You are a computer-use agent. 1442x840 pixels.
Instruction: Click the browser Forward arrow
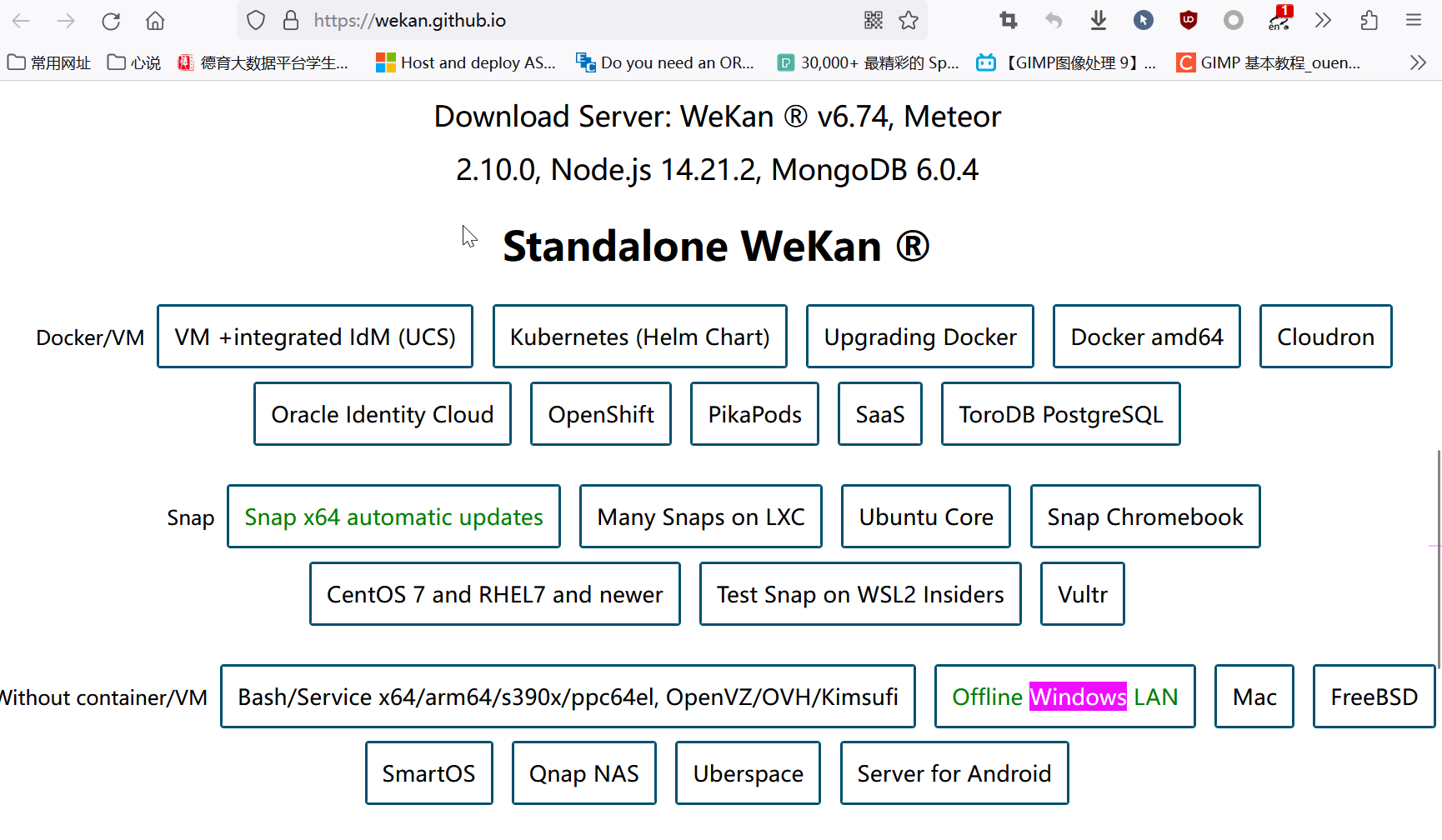click(x=66, y=21)
